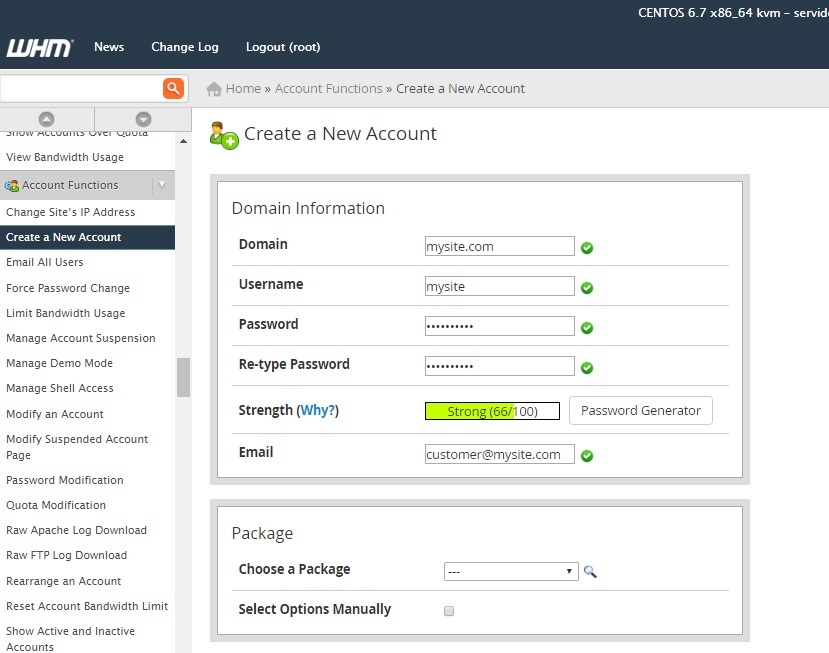The height and width of the screenshot is (653, 829).
Task: Collapse the Account Functions sidebar section
Action: [x=162, y=185]
